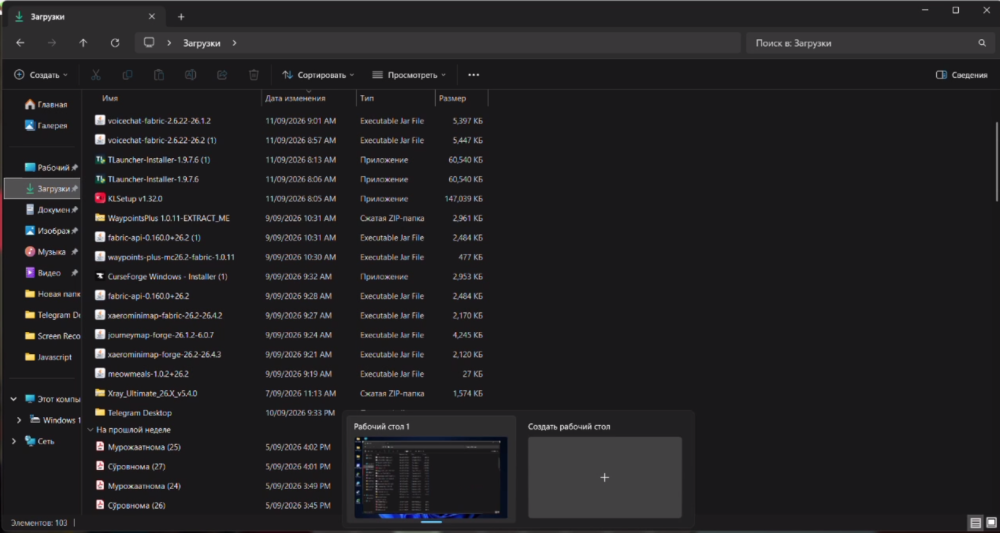Open the Просмотреть dropdown
The height and width of the screenshot is (533, 1000).
(x=409, y=75)
